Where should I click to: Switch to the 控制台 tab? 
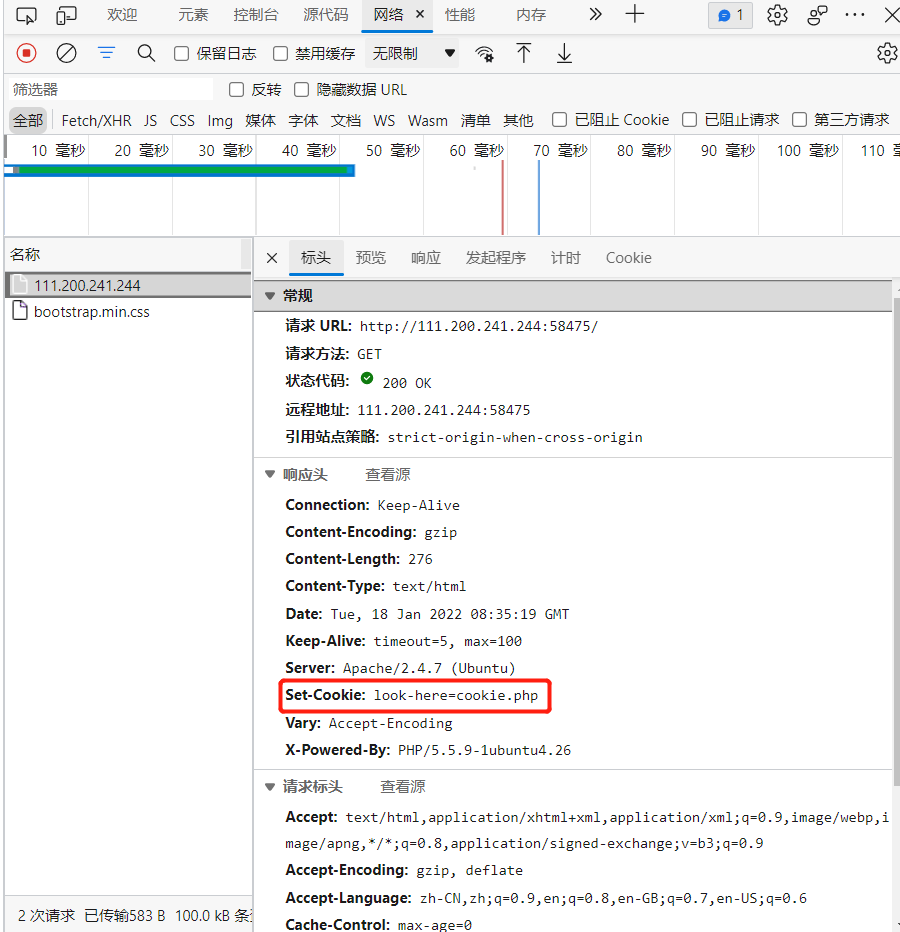(256, 15)
